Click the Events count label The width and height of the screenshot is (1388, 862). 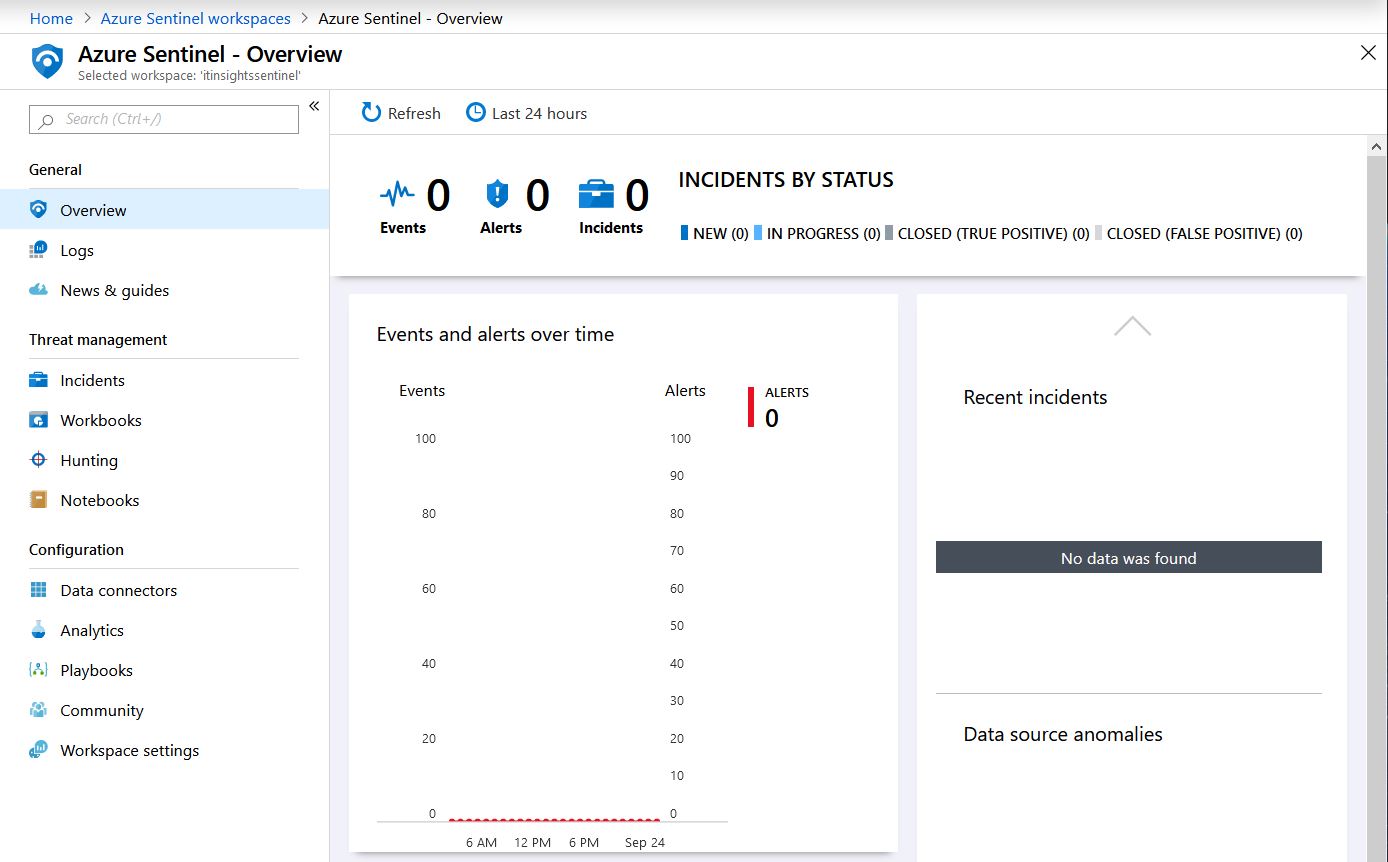pyautogui.click(x=403, y=228)
